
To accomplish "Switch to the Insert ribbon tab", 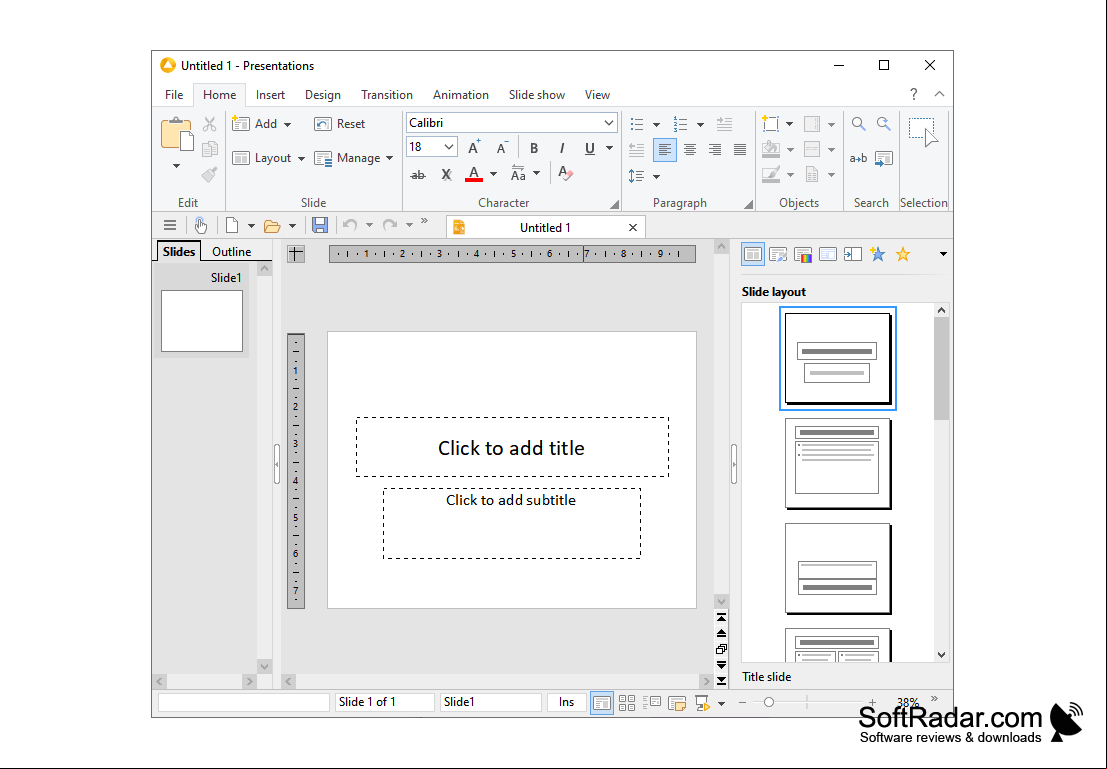I will pos(270,95).
